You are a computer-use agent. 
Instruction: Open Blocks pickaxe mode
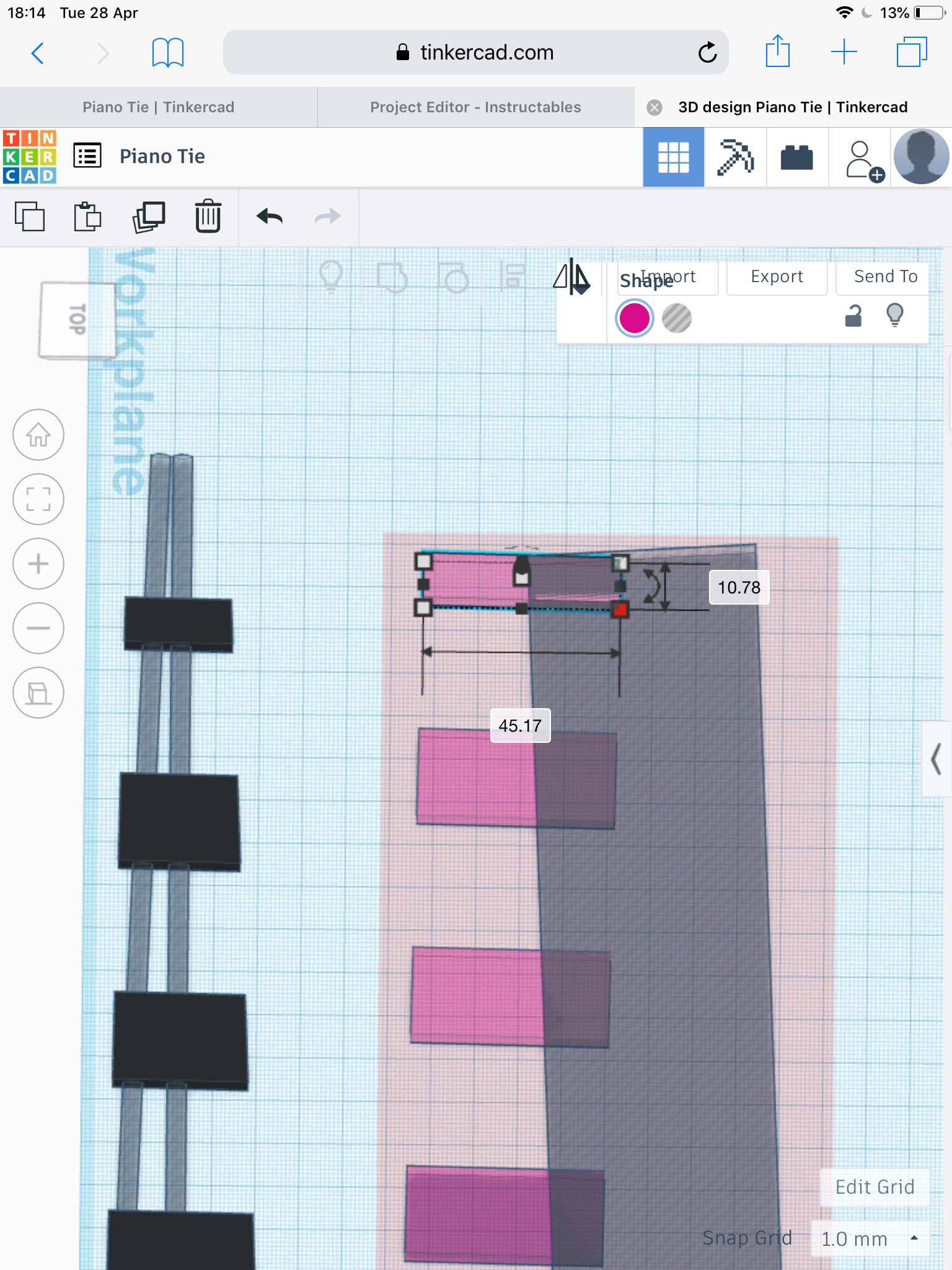coord(735,157)
